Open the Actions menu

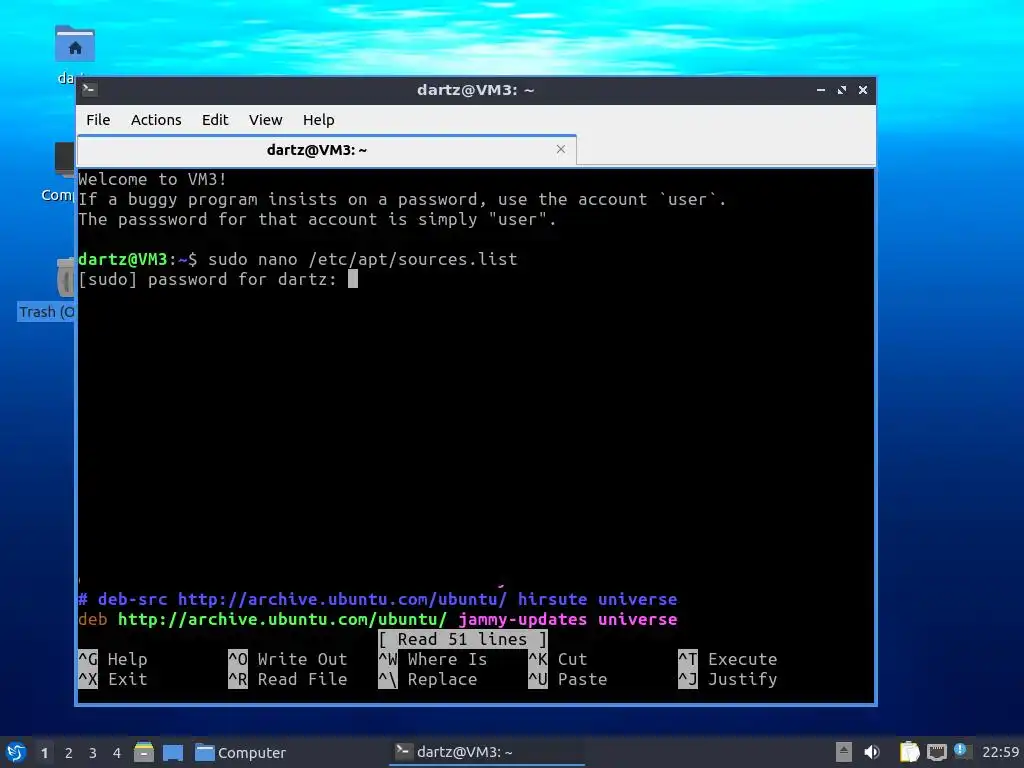pyautogui.click(x=156, y=120)
